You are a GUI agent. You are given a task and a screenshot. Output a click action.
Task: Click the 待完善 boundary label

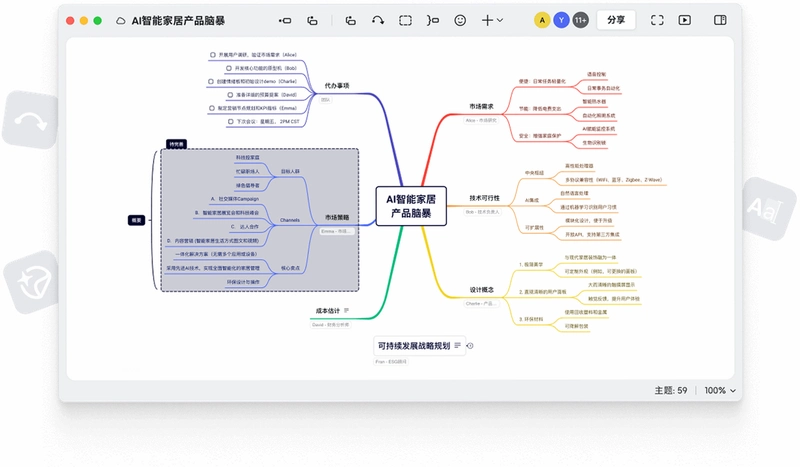[177, 144]
